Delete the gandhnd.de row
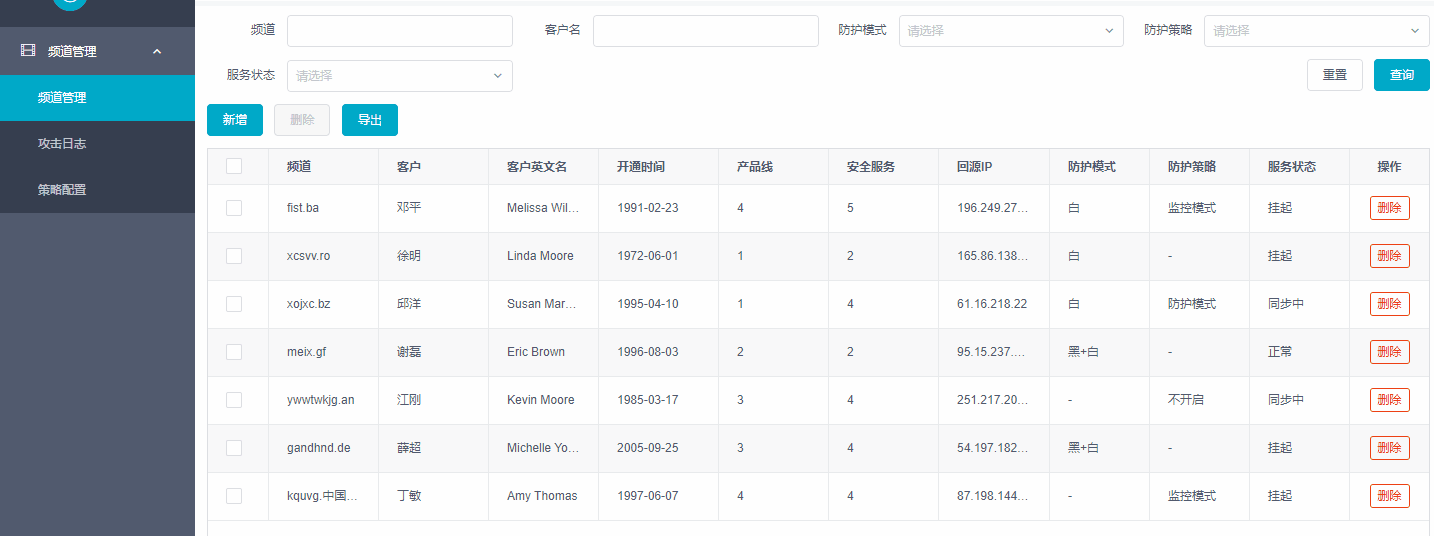The image size is (1434, 536). click(1390, 448)
